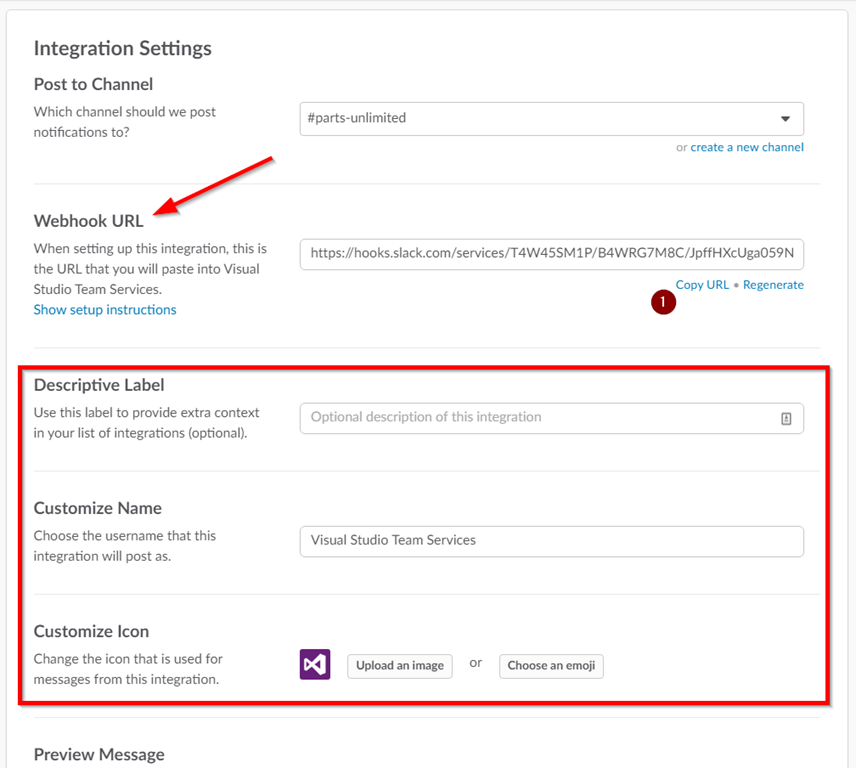Choose an emoji for the icon
Viewport: 856px width, 768px height.
pos(551,666)
